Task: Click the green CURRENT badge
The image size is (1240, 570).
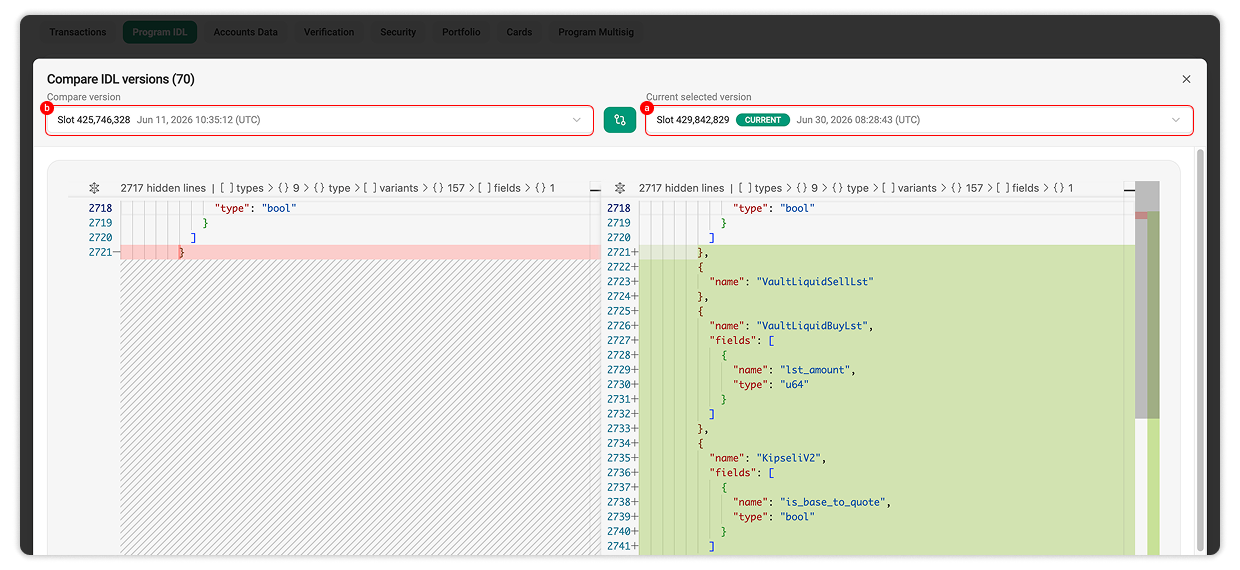Action: coord(763,120)
